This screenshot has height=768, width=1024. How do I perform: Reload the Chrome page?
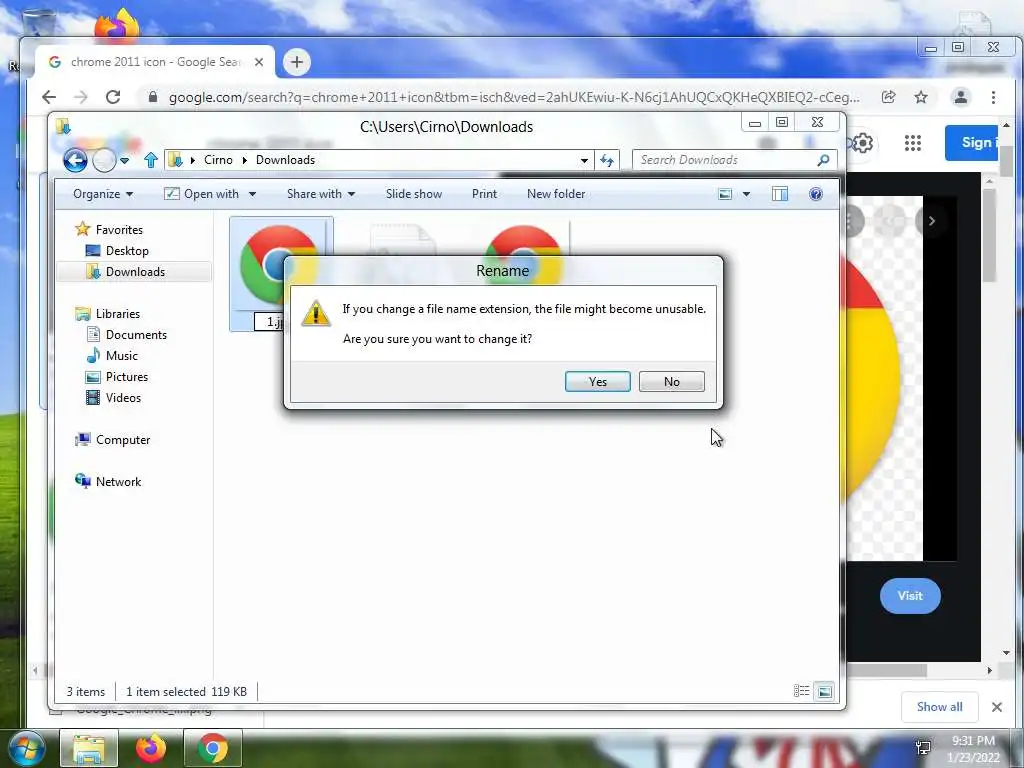click(113, 97)
